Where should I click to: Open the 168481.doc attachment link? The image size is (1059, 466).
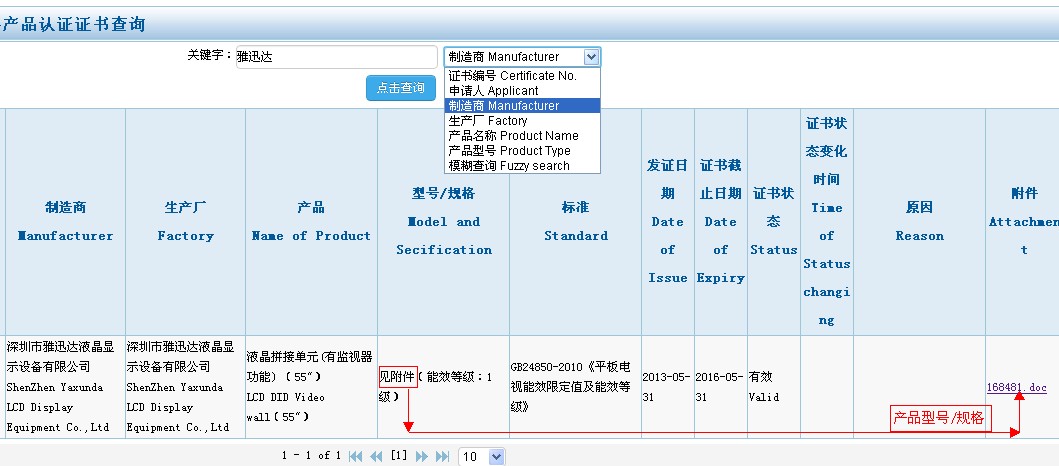(x=1016, y=387)
